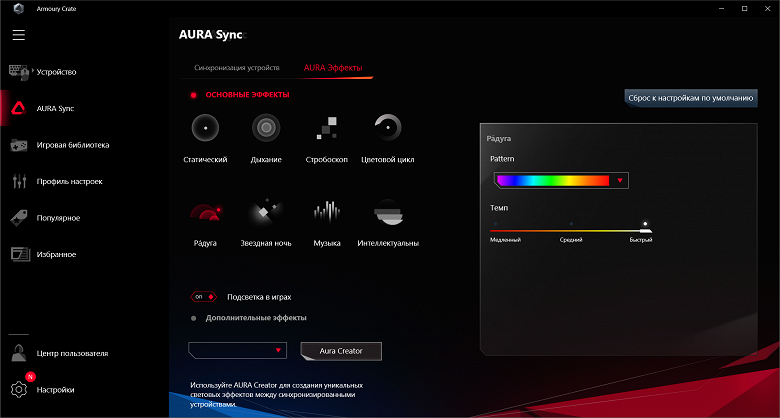Screen dimensions: 780x418
Task: Click the Featured price-tag icon
Action: [x=19, y=218]
